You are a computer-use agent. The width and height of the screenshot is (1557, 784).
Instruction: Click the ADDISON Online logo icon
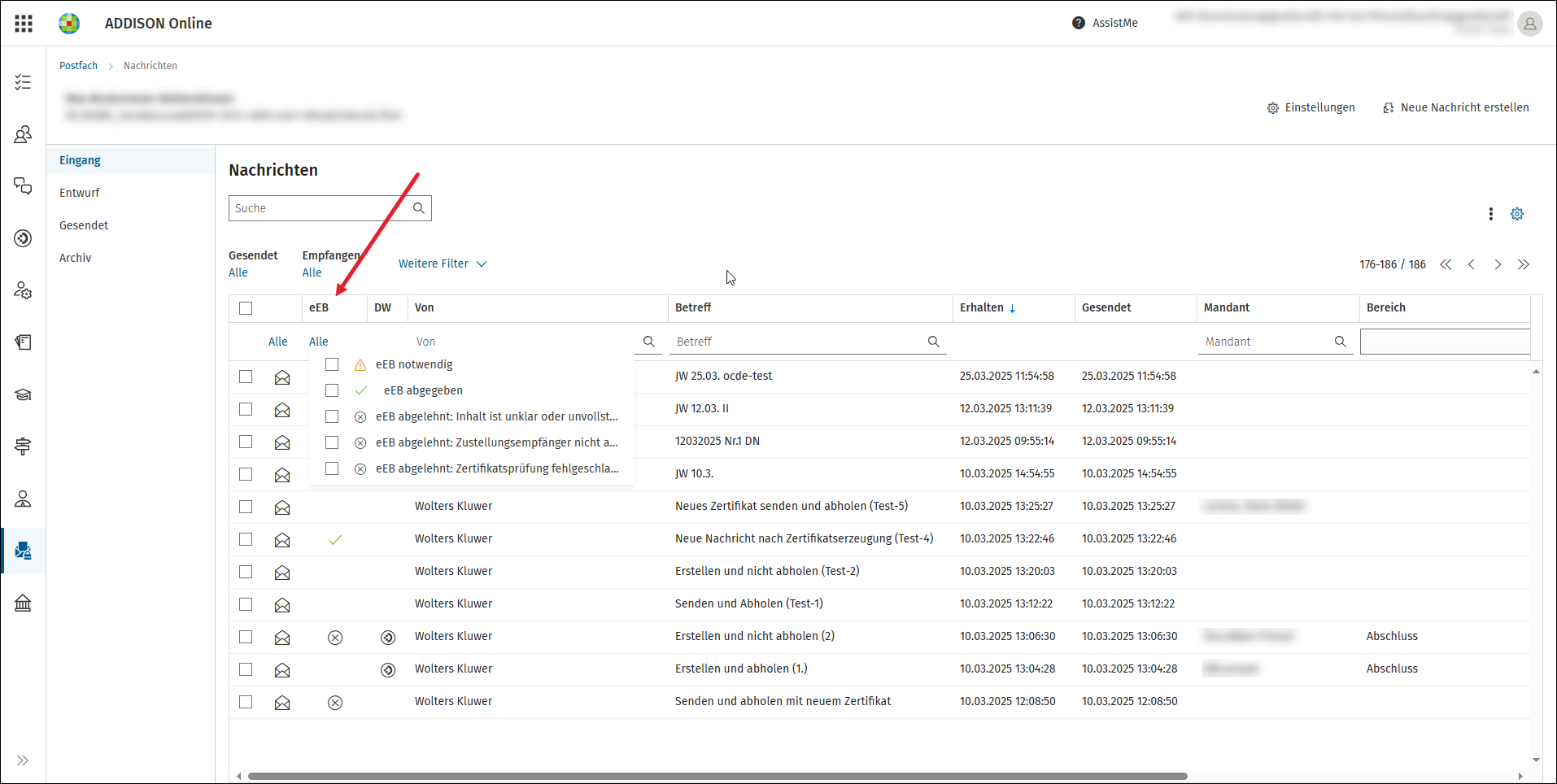click(x=69, y=24)
